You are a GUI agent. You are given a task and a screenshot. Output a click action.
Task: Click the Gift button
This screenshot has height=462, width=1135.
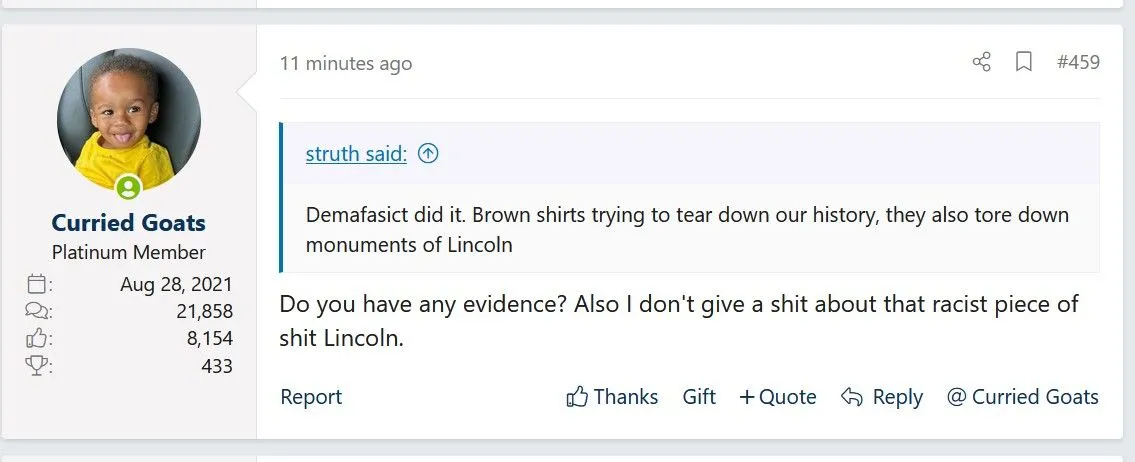699,397
